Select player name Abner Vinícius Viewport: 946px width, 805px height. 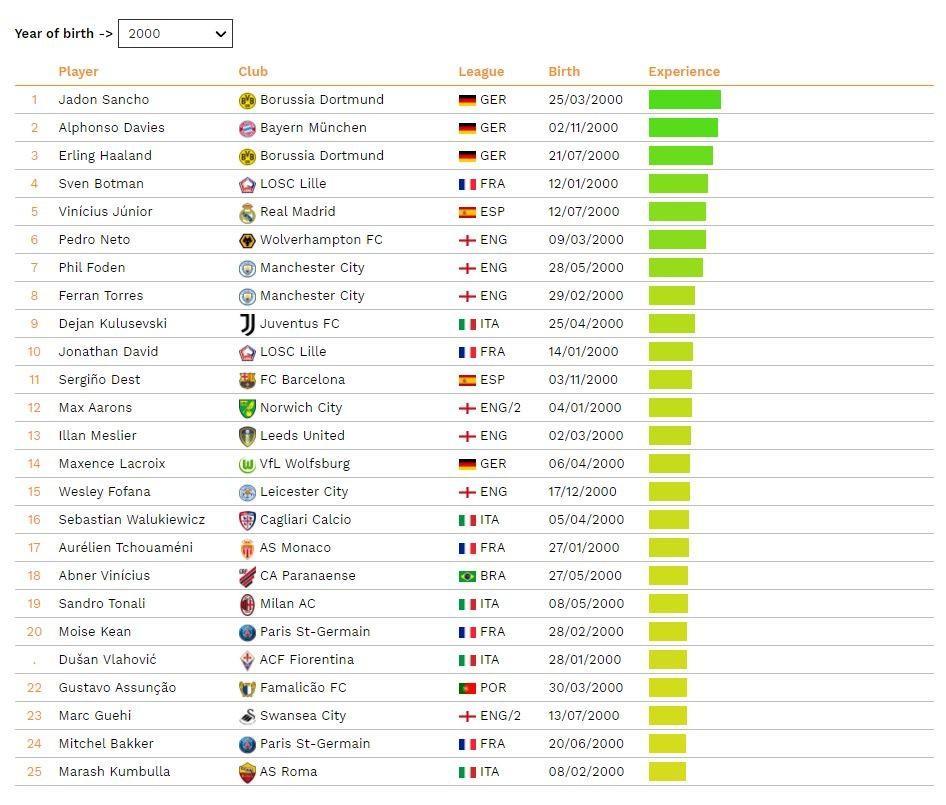(x=104, y=576)
